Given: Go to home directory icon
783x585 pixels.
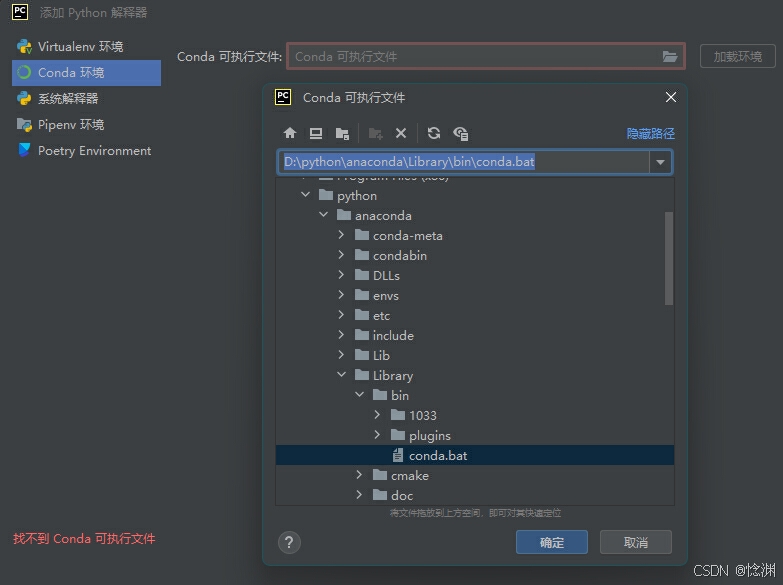Looking at the screenshot, I should [290, 133].
